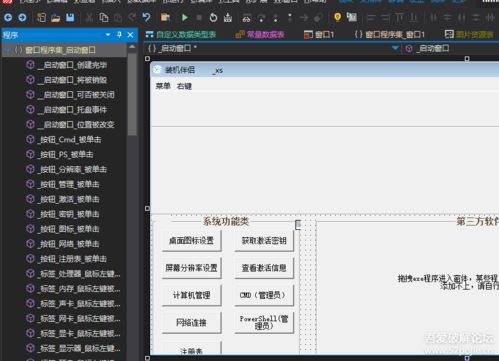This screenshot has height=361, width=499.
Task: Click the 查看激活信息 button
Action: [x=264, y=268]
